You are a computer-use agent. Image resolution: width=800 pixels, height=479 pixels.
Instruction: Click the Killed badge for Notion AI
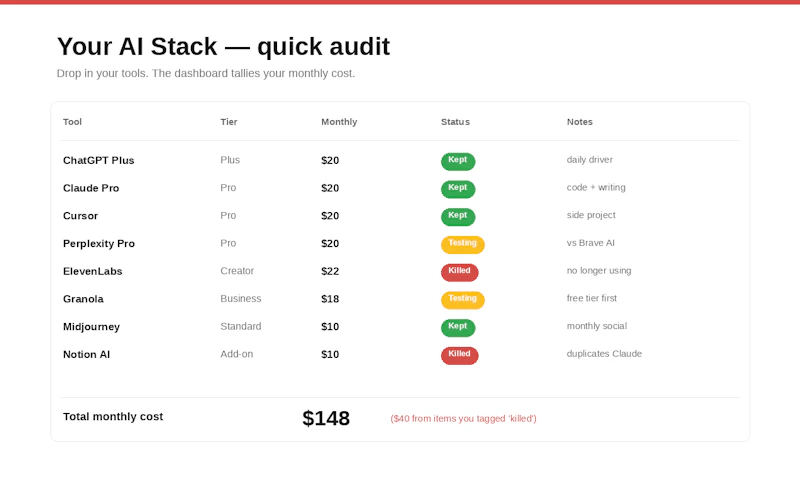(x=459, y=355)
